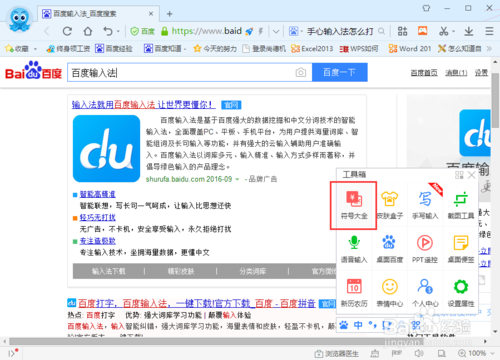Open the zoom level 100% dropdown
500x360 pixels.
coord(492,353)
